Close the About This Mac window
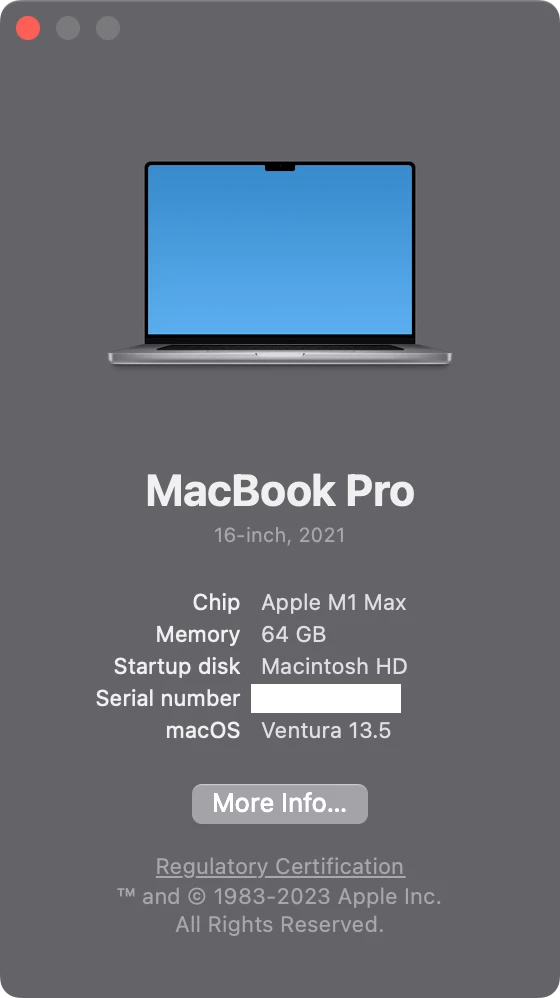This screenshot has width=560, height=998. (x=28, y=28)
